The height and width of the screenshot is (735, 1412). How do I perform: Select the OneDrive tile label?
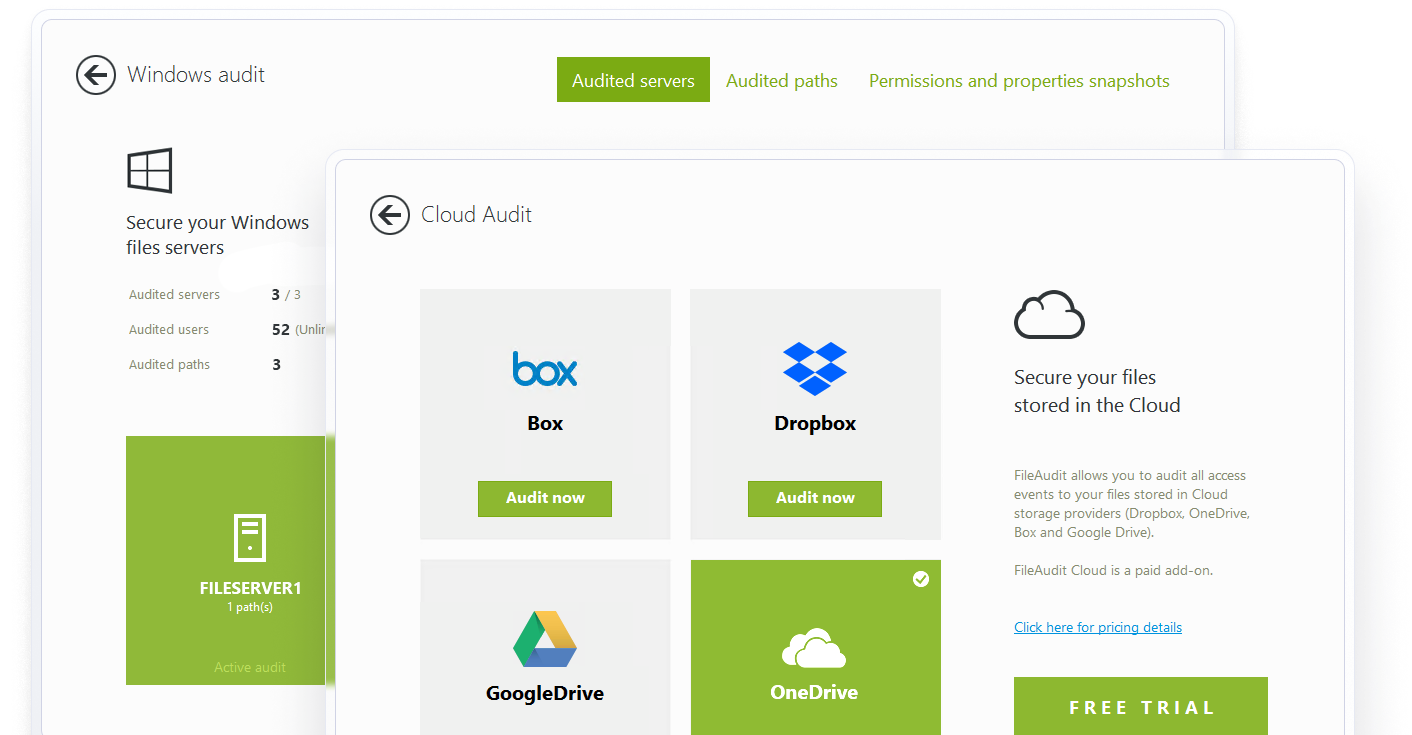(x=814, y=692)
